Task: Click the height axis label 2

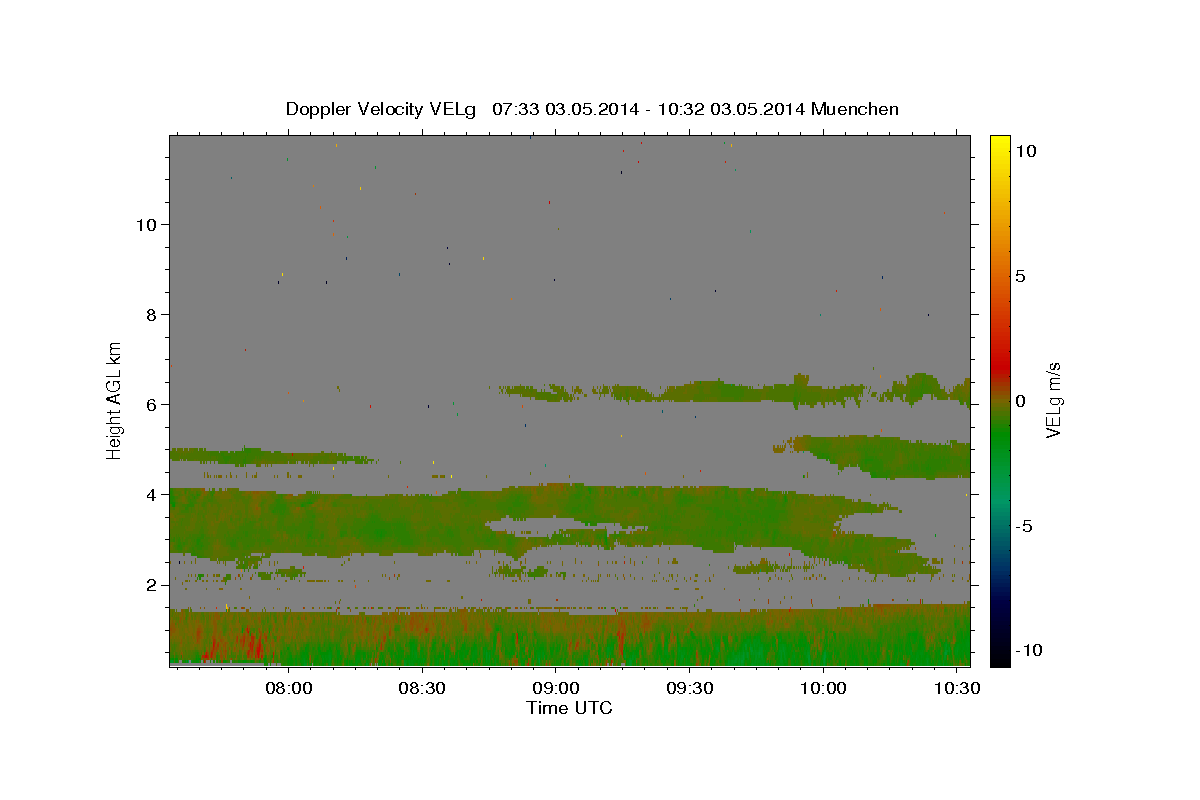Action: click(x=153, y=584)
